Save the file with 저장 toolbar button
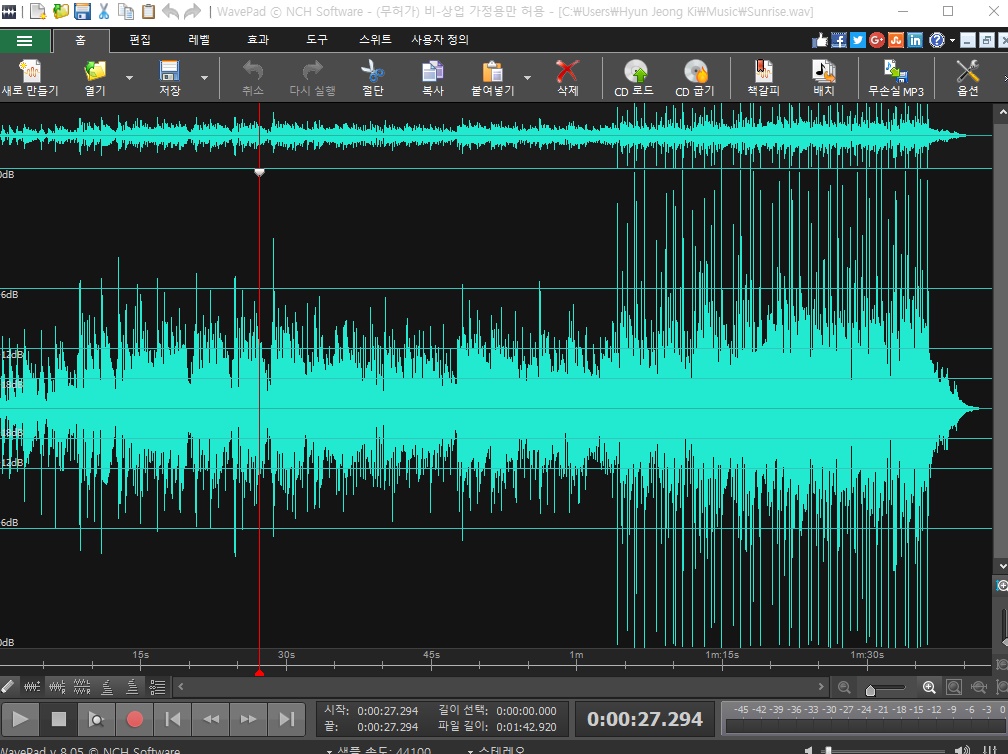The height and width of the screenshot is (754, 1008). pos(170,78)
